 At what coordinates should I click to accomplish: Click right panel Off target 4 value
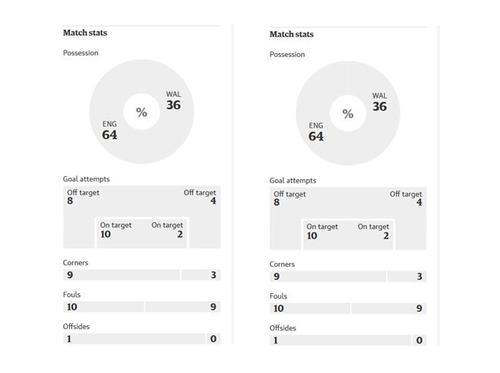tap(419, 202)
